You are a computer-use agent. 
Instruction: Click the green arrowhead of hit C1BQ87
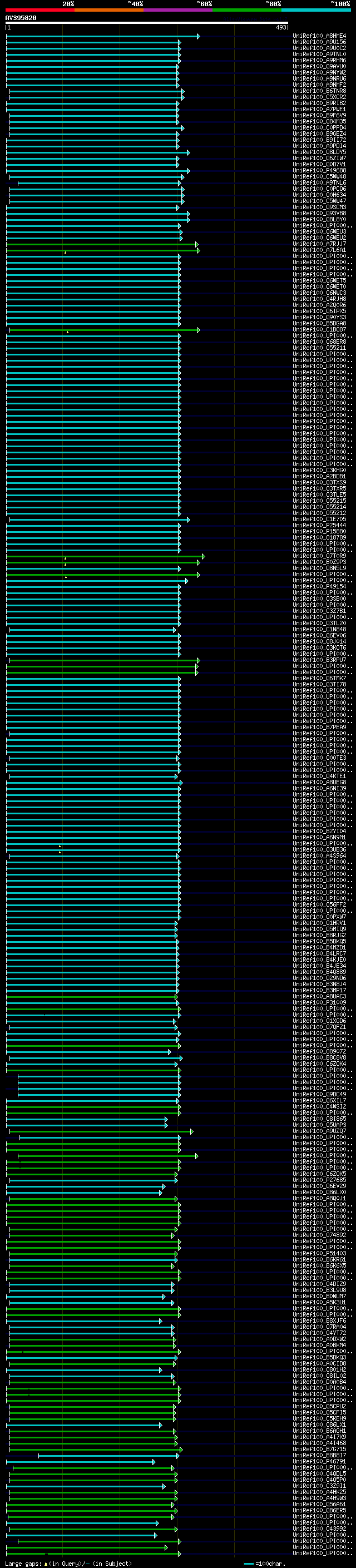198,330
